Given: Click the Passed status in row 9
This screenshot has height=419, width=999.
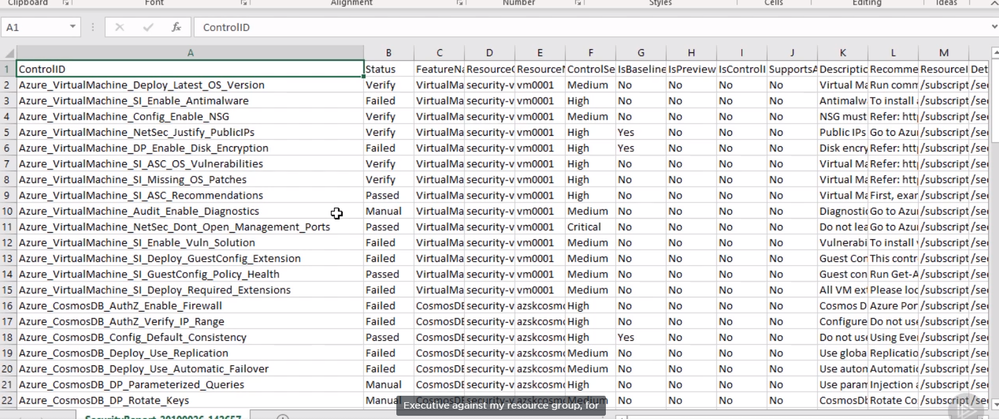Looking at the screenshot, I should point(389,195).
